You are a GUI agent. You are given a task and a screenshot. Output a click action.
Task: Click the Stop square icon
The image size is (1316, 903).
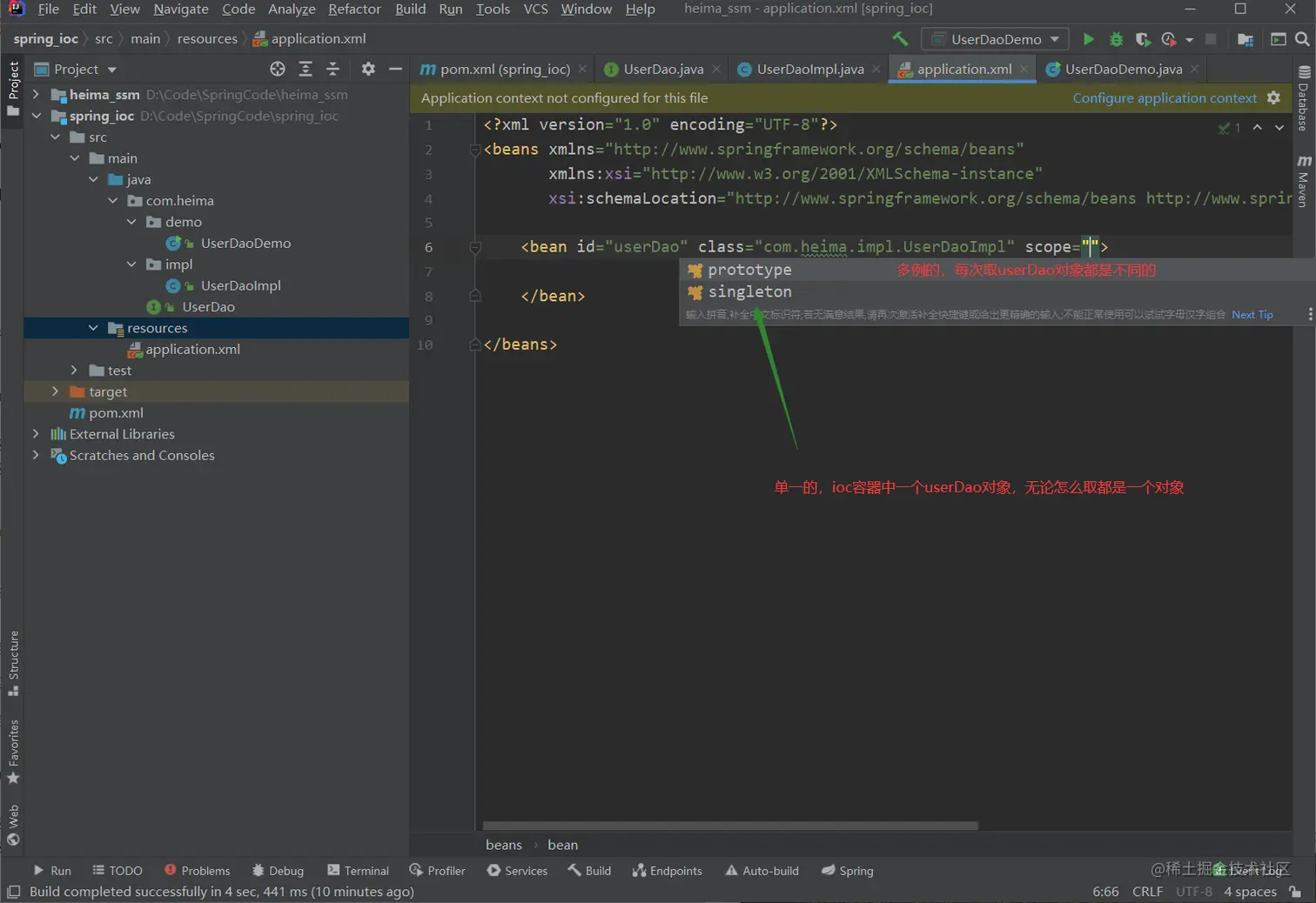pyautogui.click(x=1210, y=39)
